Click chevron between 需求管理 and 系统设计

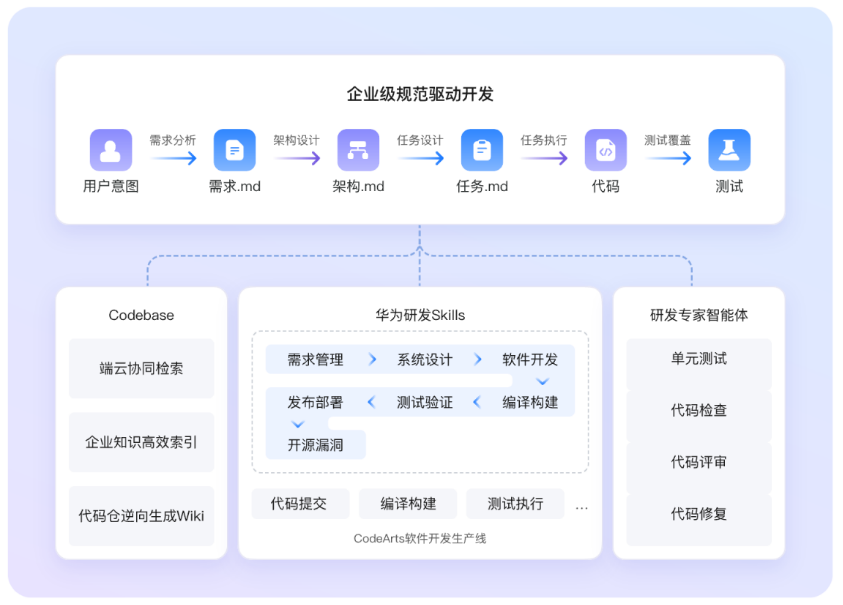click(x=372, y=359)
